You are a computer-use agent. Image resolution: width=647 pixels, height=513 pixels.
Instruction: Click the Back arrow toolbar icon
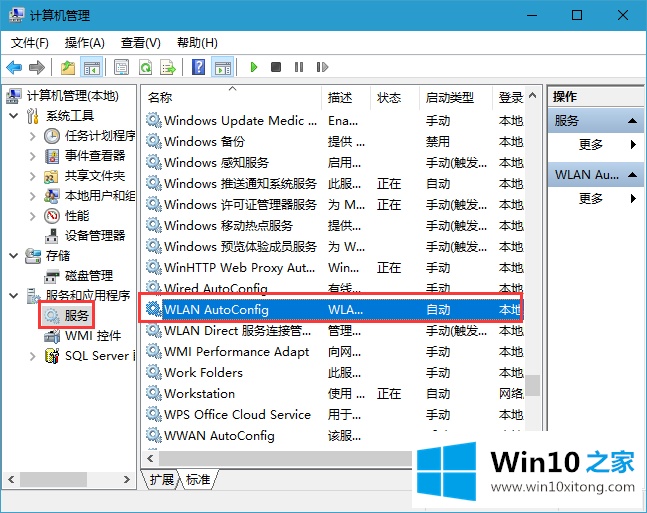point(14,67)
